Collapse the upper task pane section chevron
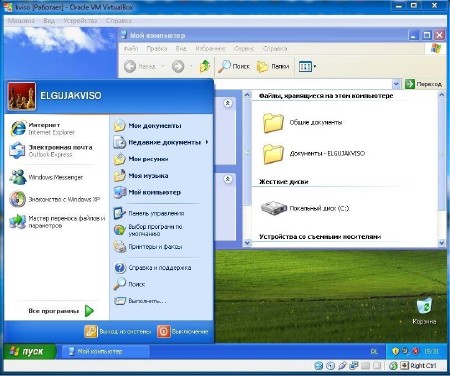 pyautogui.click(x=228, y=103)
